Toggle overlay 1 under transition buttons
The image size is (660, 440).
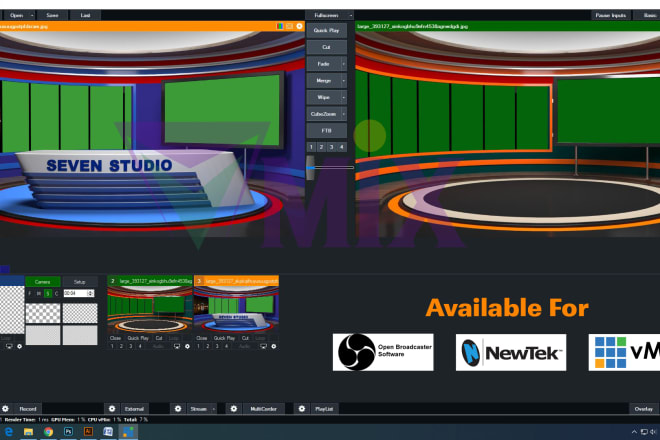(311, 147)
